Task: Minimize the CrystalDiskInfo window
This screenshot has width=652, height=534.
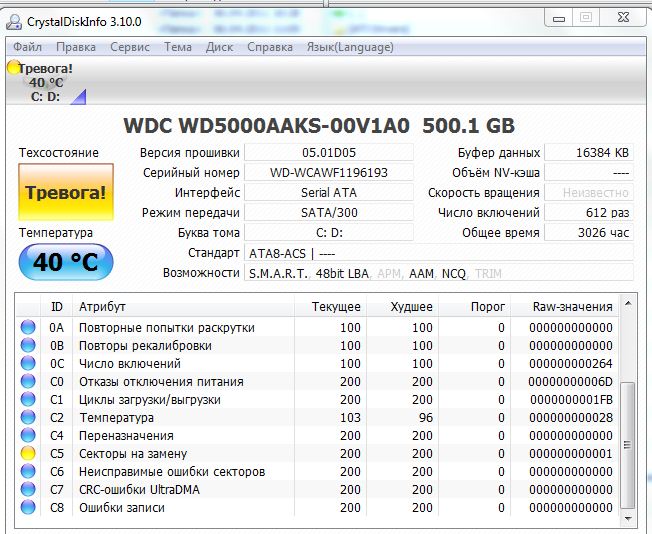Action: click(x=559, y=18)
